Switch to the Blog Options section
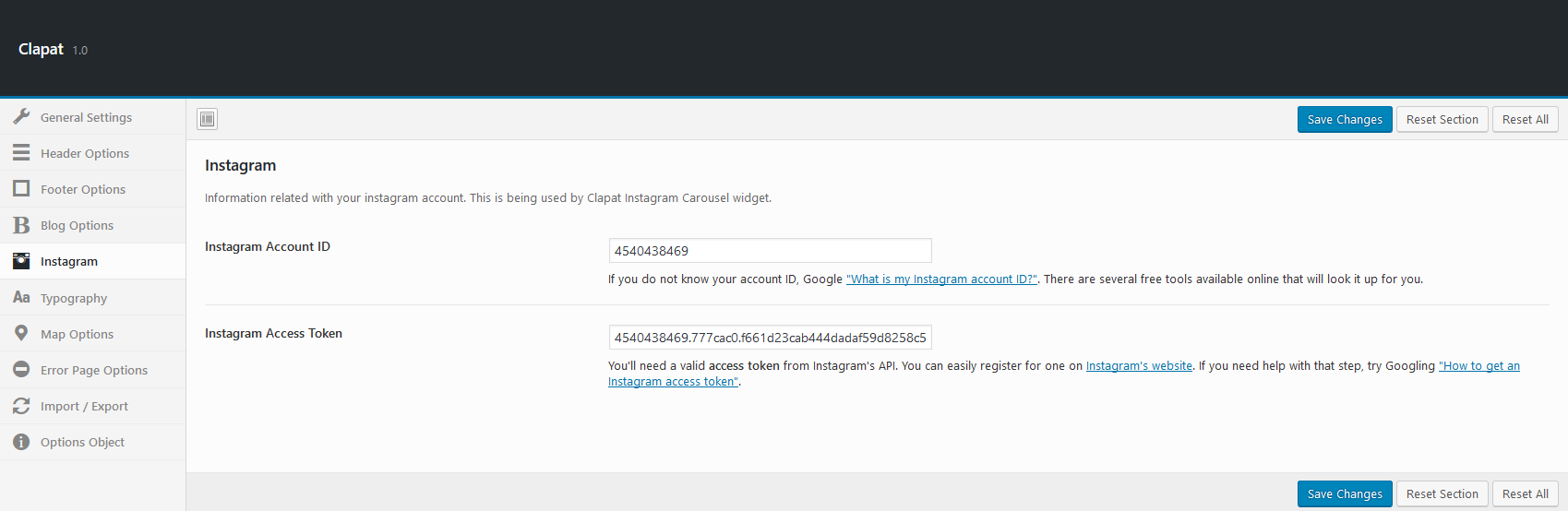 pos(92,225)
